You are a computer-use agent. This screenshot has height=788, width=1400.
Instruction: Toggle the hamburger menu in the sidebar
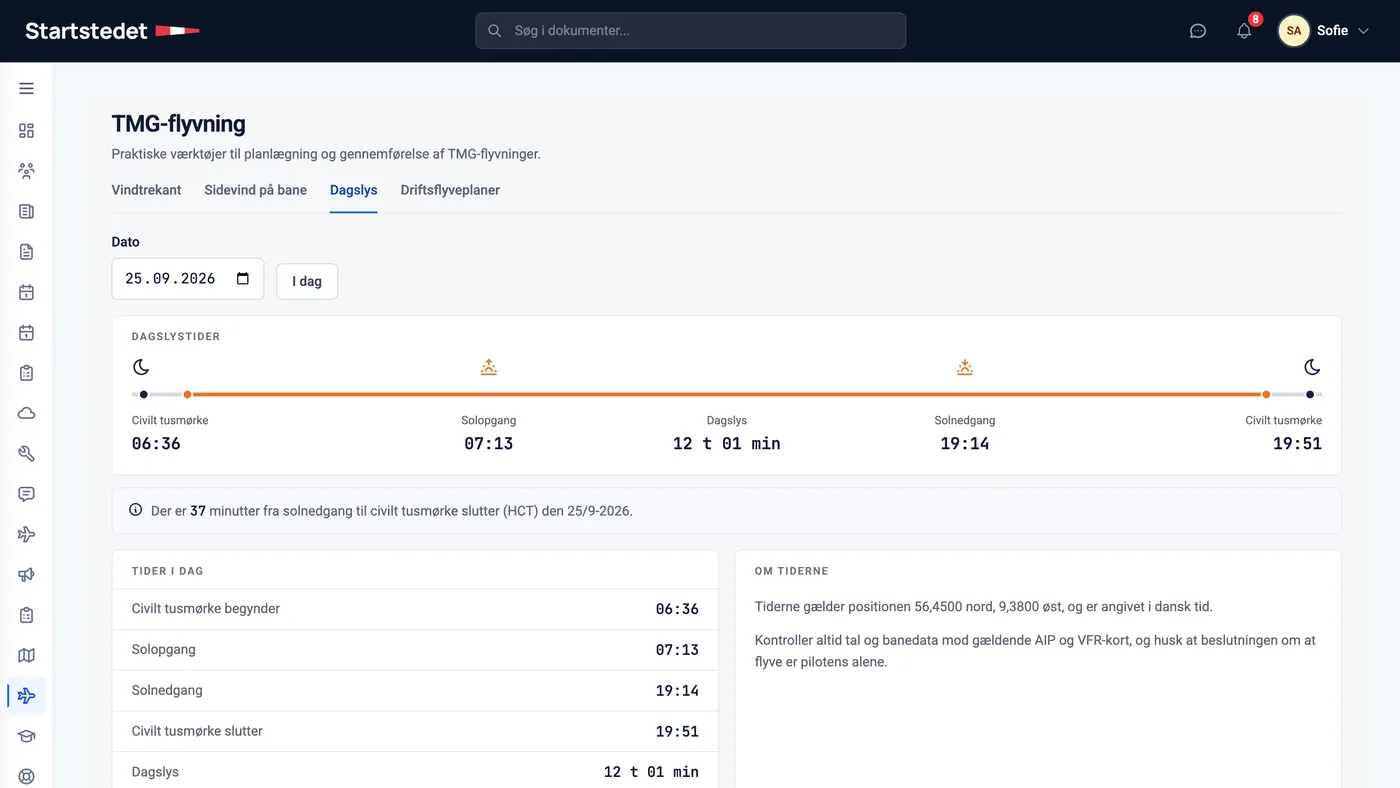tap(26, 89)
